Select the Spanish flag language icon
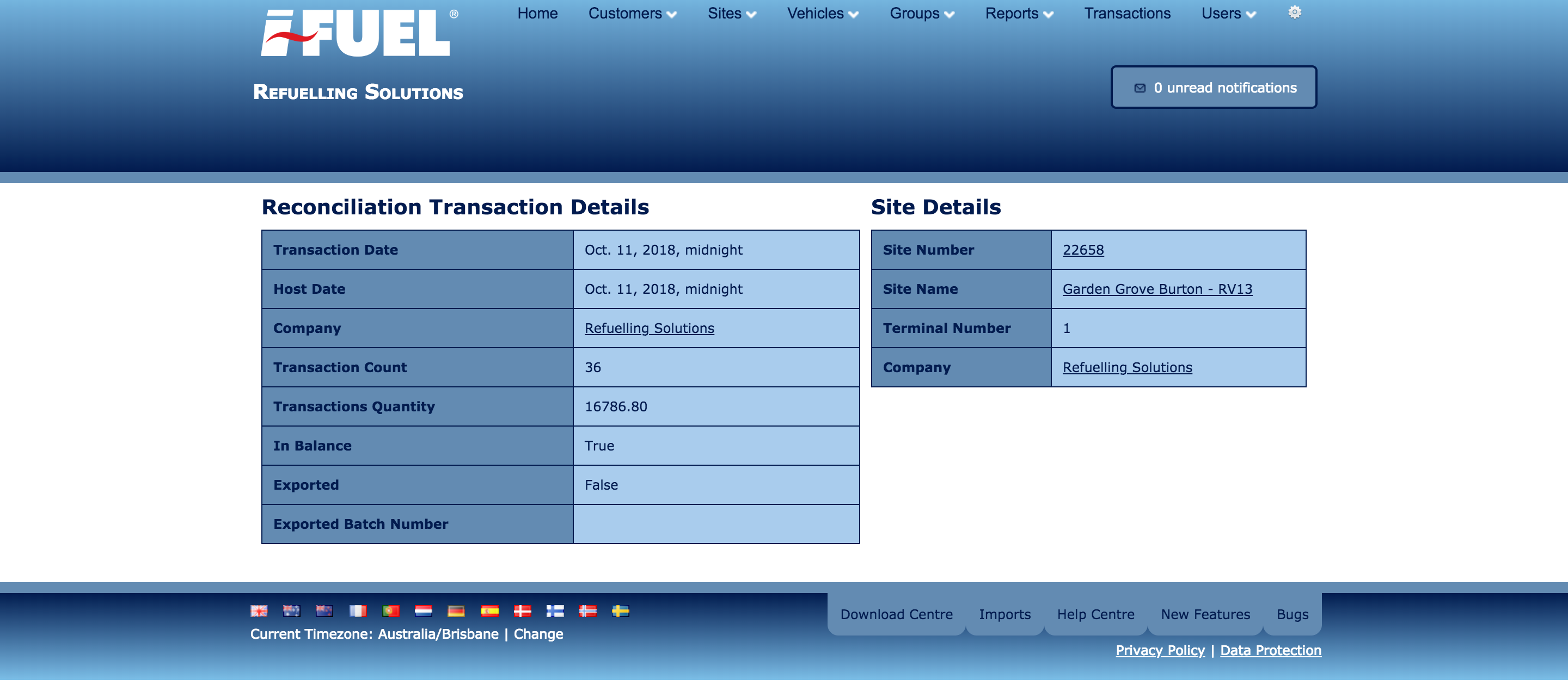This screenshot has height=691, width=1568. tap(489, 610)
